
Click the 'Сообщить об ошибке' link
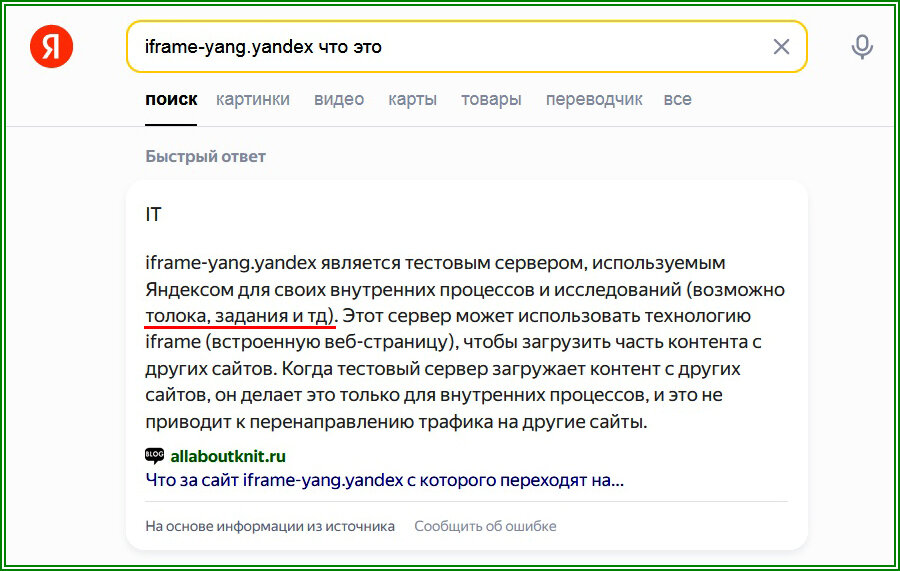485,526
